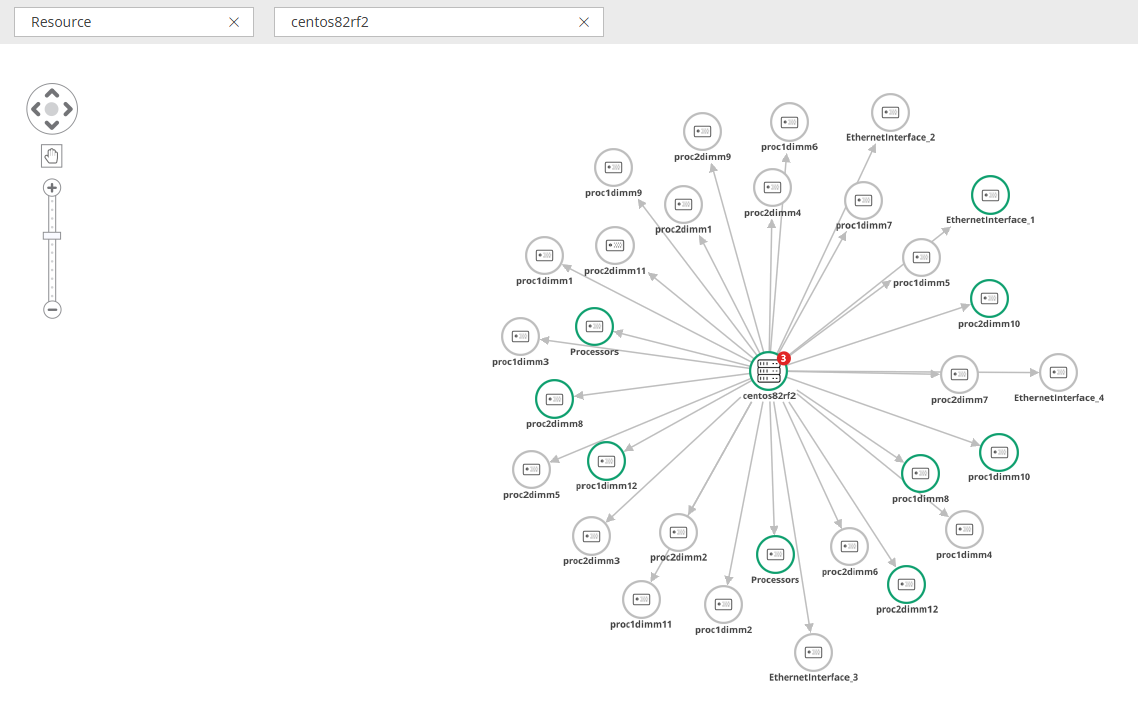Click the EthernetInterface_1 node icon

[990, 195]
